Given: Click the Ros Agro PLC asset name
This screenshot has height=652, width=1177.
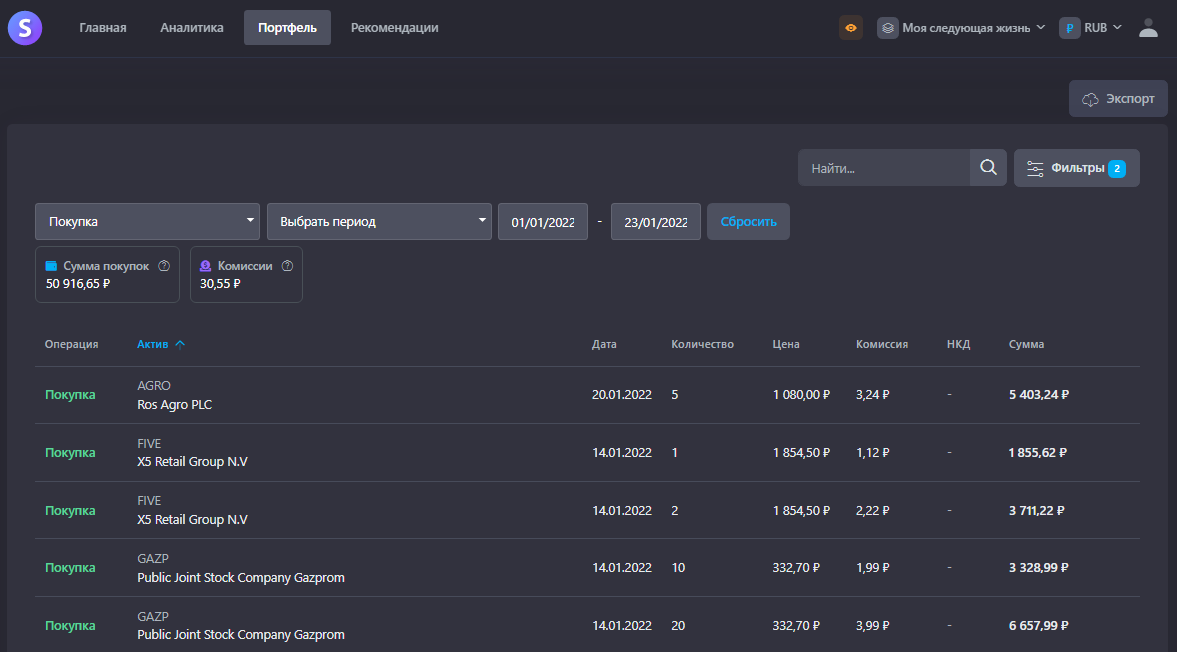Looking at the screenshot, I should [175, 404].
